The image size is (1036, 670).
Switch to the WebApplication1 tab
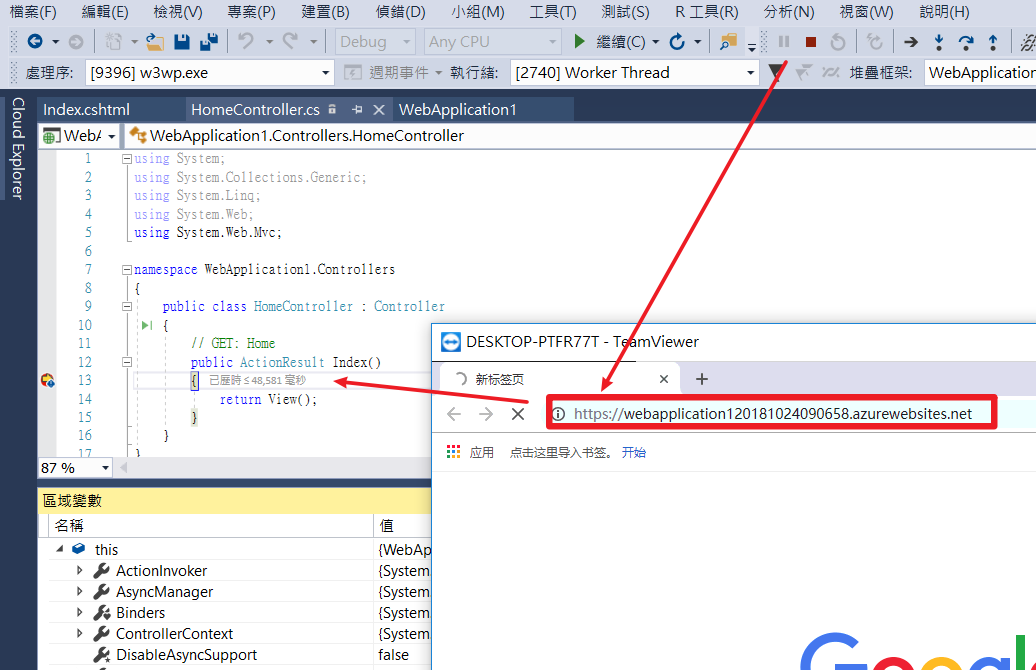coord(458,110)
